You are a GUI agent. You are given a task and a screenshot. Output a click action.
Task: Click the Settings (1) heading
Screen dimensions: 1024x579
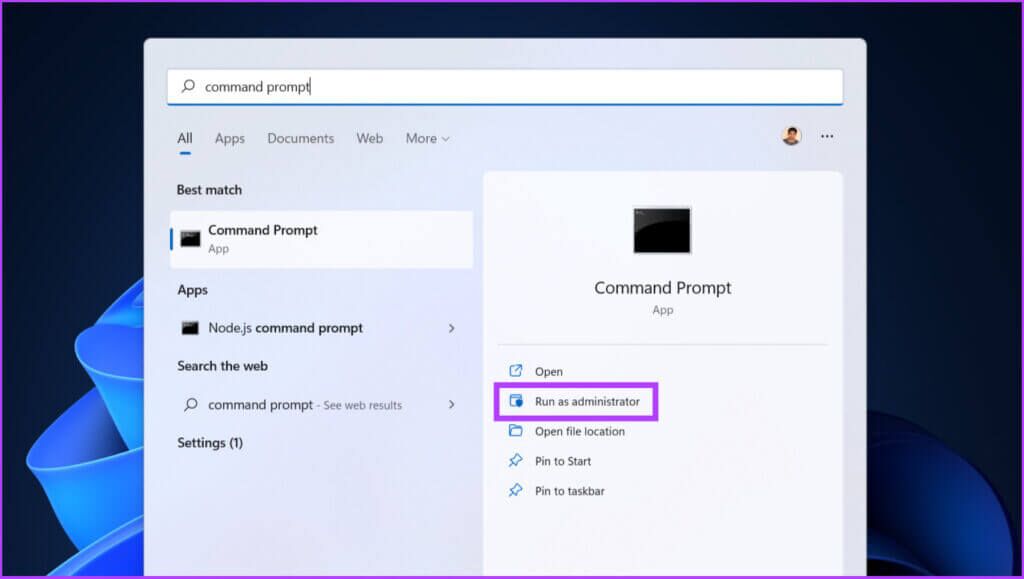[x=210, y=443]
